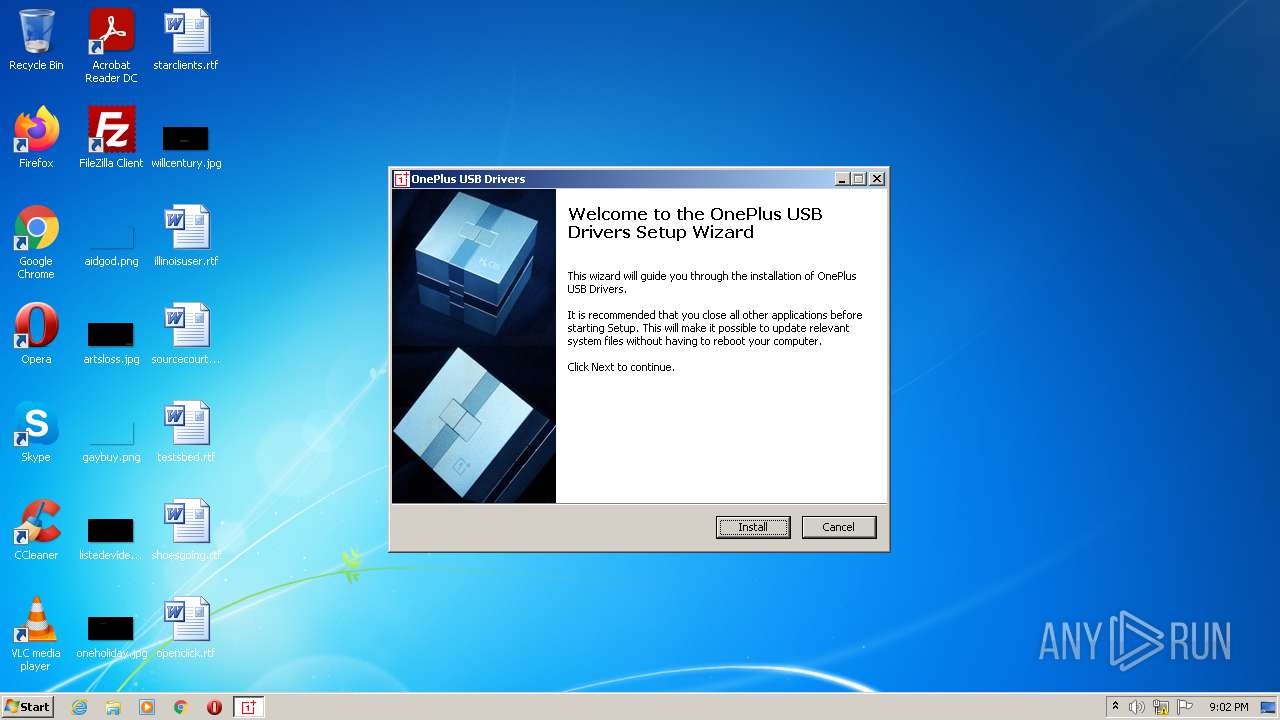Open the Skype desktop shortcut
This screenshot has height=720, width=1280.
tap(36, 432)
